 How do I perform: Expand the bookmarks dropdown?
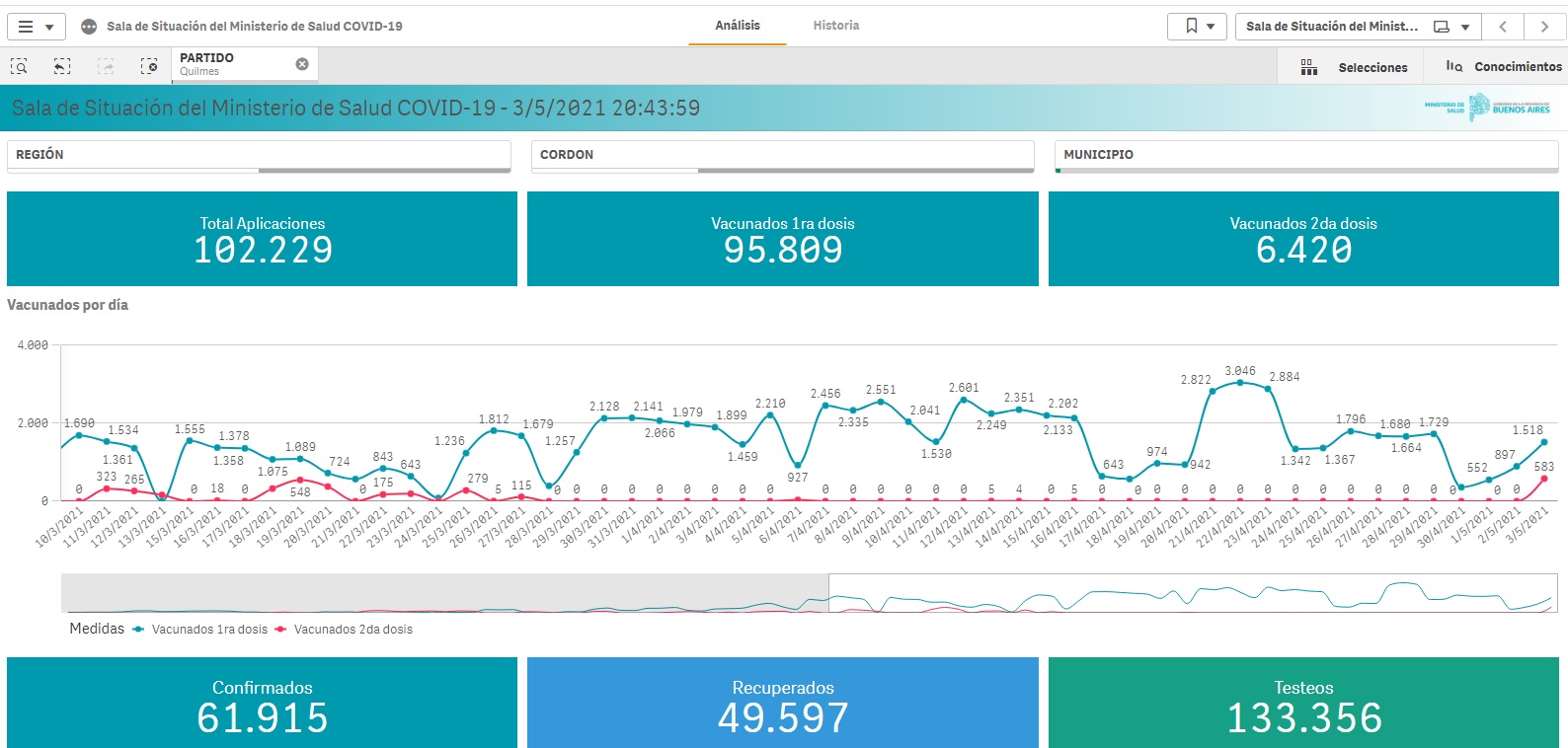[x=1197, y=27]
